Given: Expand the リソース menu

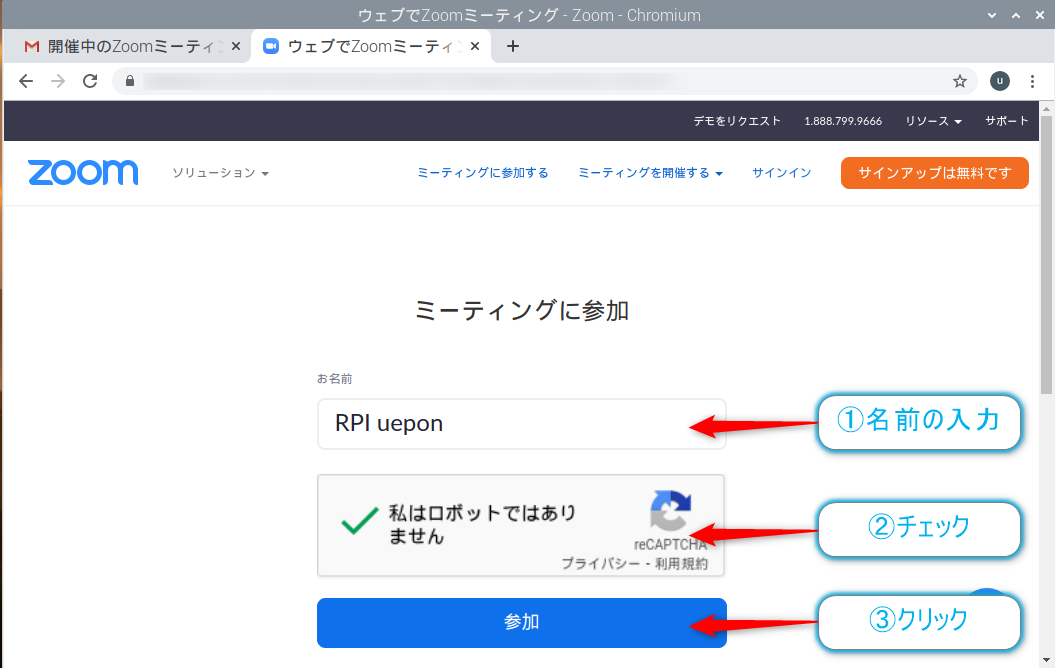Looking at the screenshot, I should click(x=933, y=121).
